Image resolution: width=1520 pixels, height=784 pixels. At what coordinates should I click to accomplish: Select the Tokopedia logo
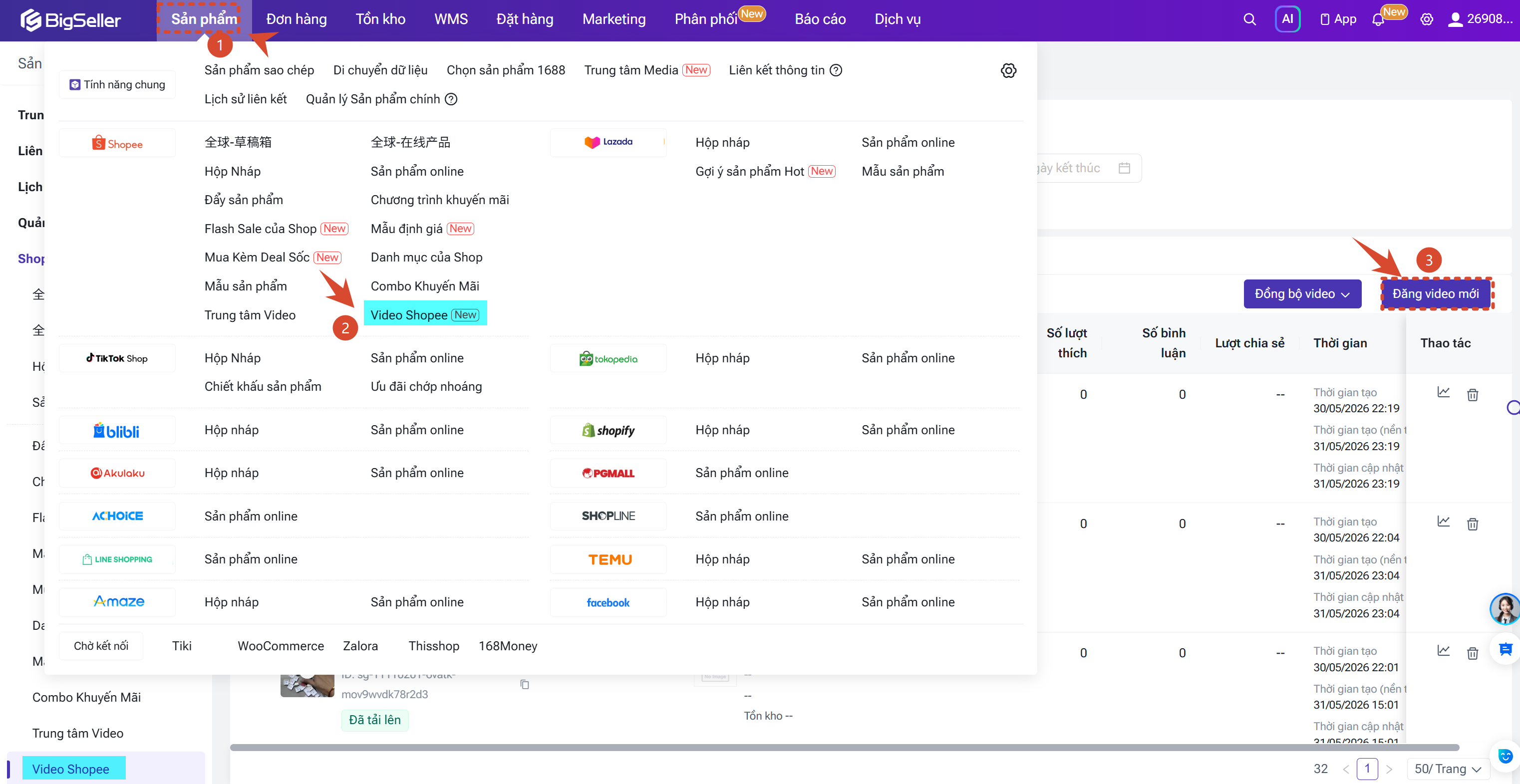tap(608, 358)
